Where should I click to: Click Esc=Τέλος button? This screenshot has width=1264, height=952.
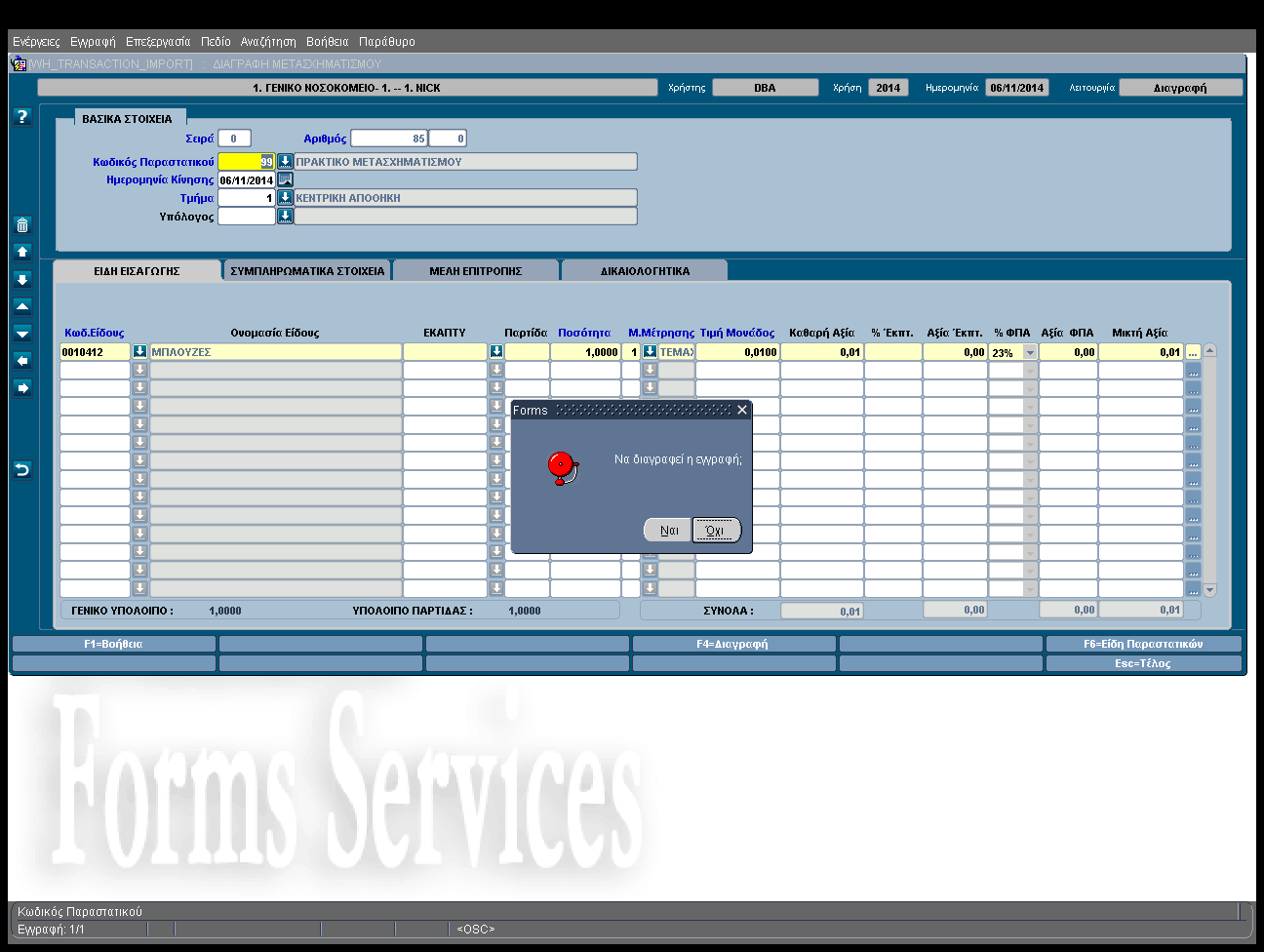[1143, 663]
